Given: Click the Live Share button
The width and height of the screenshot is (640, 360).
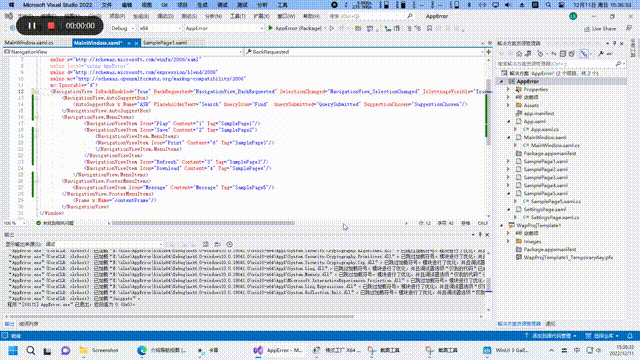Looking at the screenshot, I should pyautogui.click(x=600, y=29).
